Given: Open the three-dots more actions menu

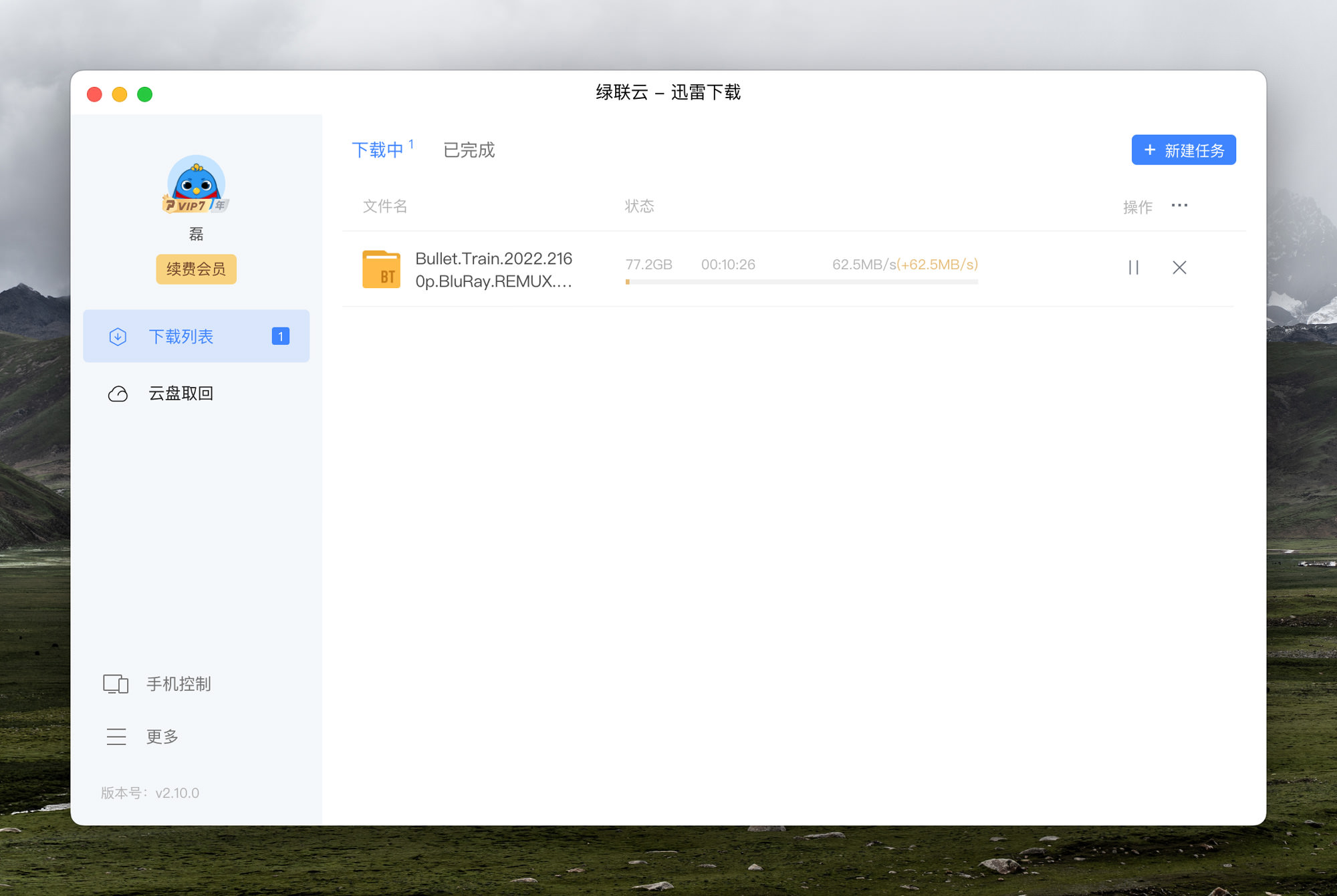Looking at the screenshot, I should click(x=1179, y=205).
